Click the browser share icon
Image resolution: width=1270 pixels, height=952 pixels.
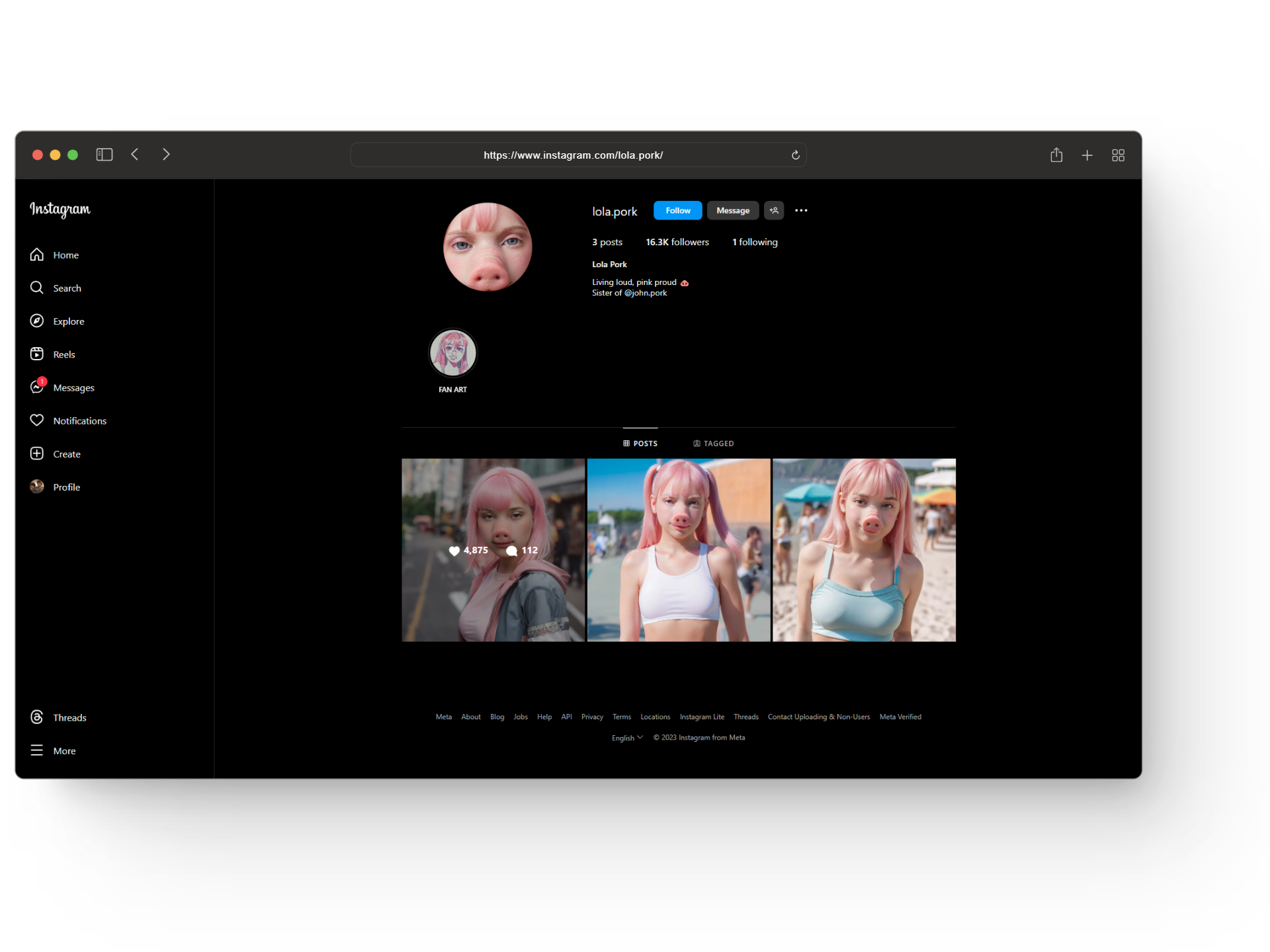tap(1056, 155)
